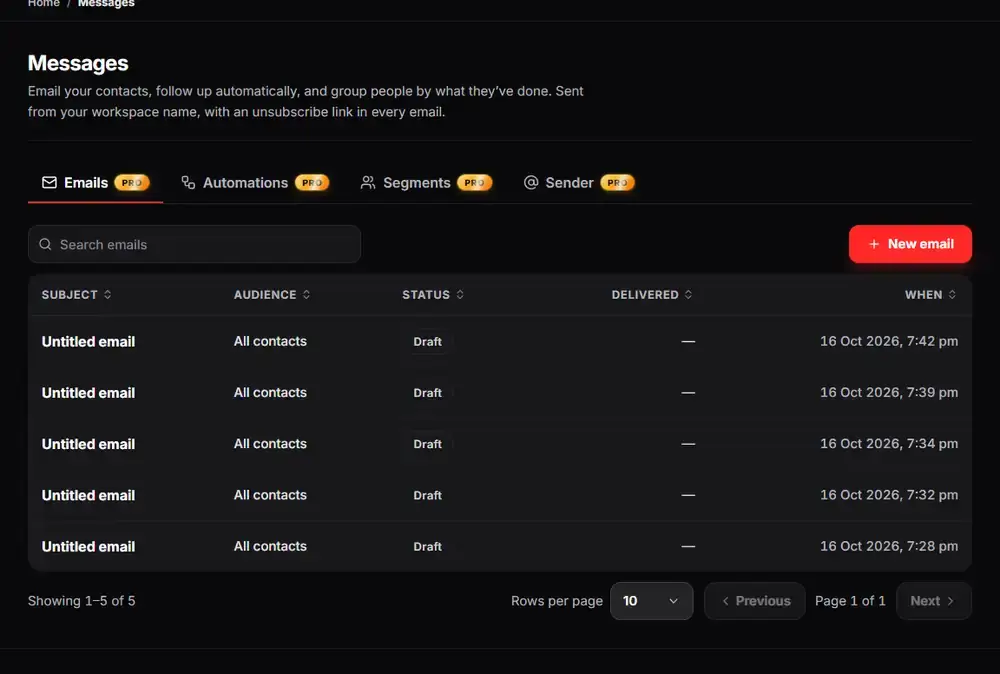Click the date 16 Oct 2026, 7:28 pm
Image resolution: width=1000 pixels, height=674 pixels.
[x=889, y=546]
